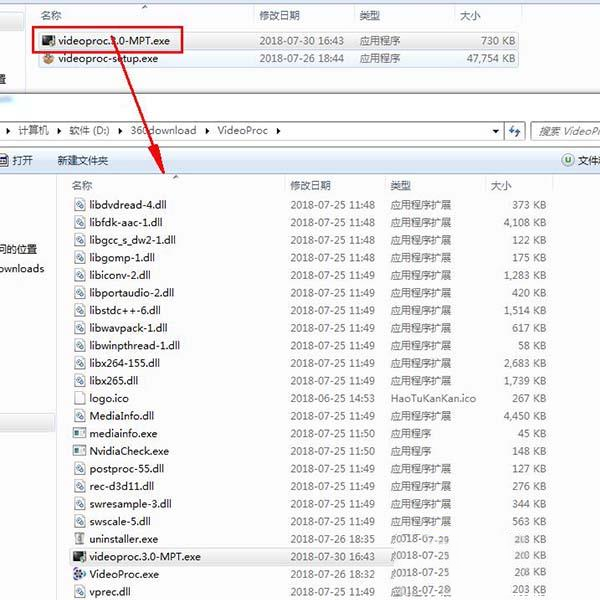Viewport: 600px width, 600px height.
Task: Click the videoproc-setup.exe installer icon
Action: [49, 59]
